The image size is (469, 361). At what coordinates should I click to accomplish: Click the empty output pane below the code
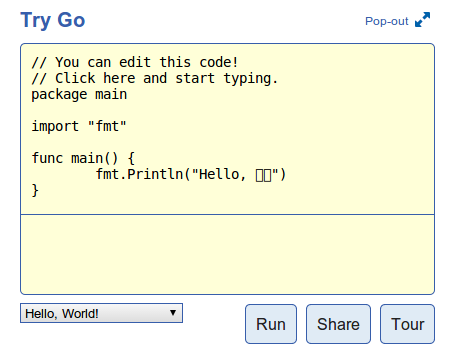click(228, 255)
